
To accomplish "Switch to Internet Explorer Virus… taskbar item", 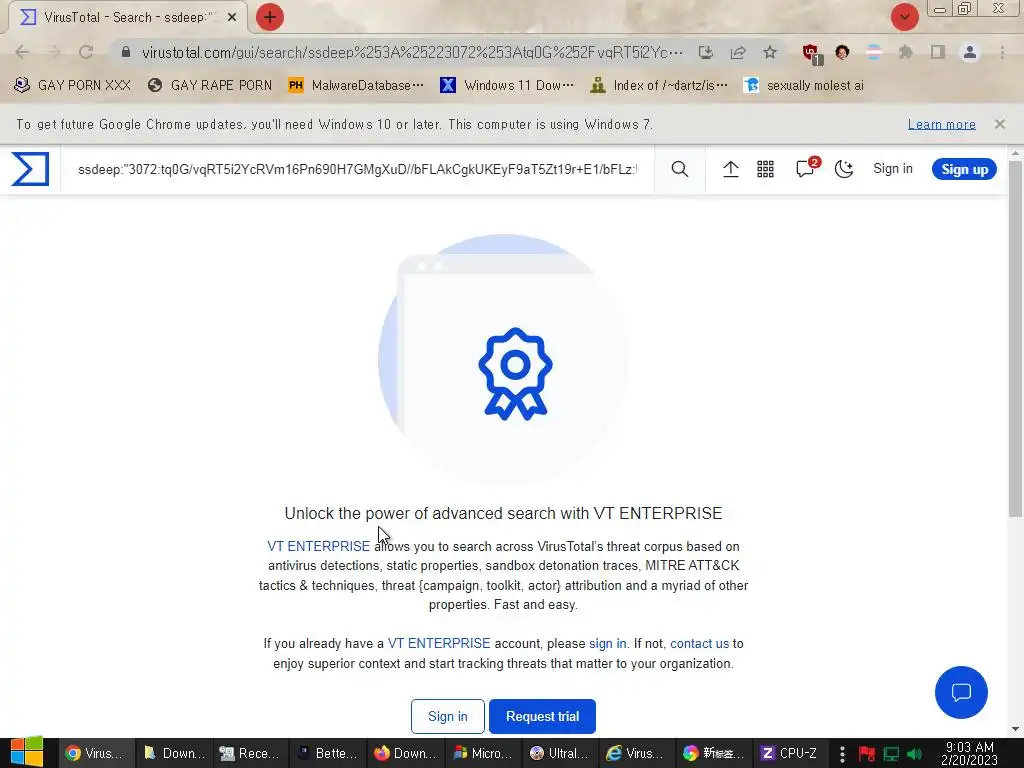I will tap(635, 753).
